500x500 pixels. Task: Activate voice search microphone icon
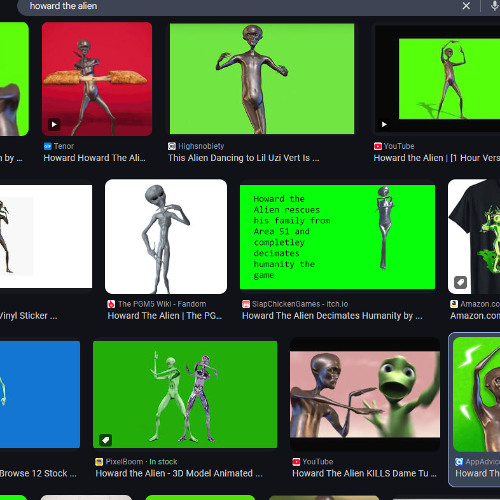tap(495, 6)
